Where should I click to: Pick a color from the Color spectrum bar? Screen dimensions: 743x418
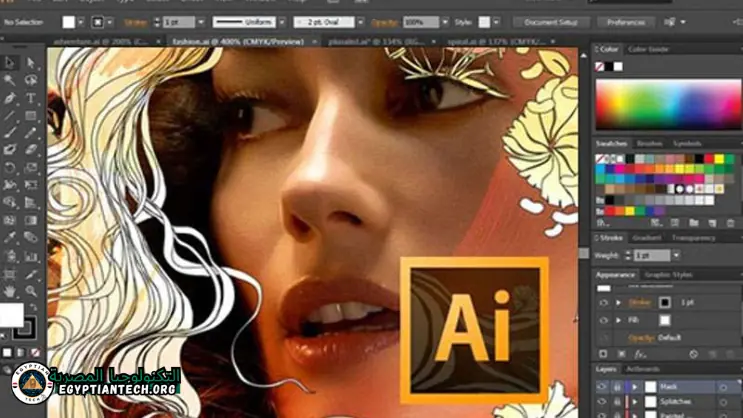(x=668, y=104)
